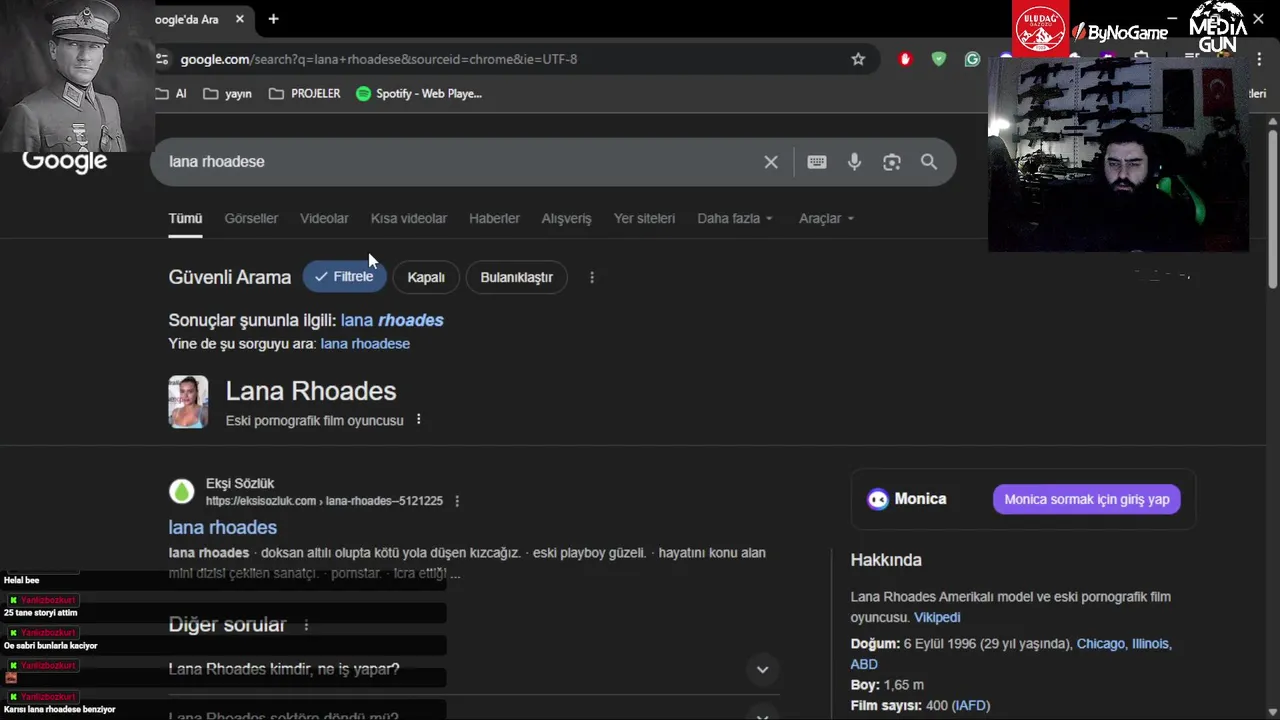Start voice search with the microphone icon
The height and width of the screenshot is (720, 1280).
click(x=854, y=162)
